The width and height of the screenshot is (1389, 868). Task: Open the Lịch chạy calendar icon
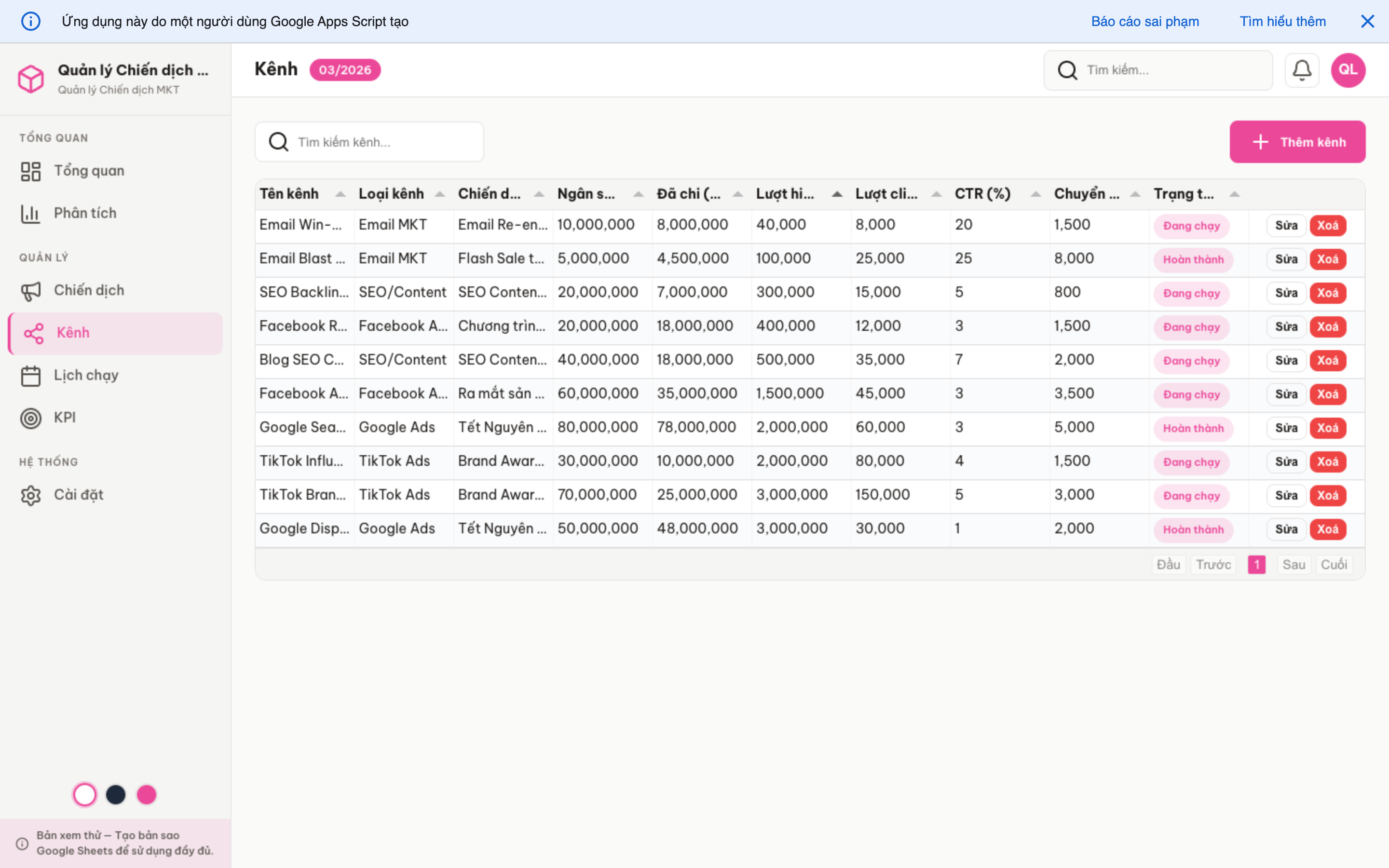pyautogui.click(x=31, y=375)
